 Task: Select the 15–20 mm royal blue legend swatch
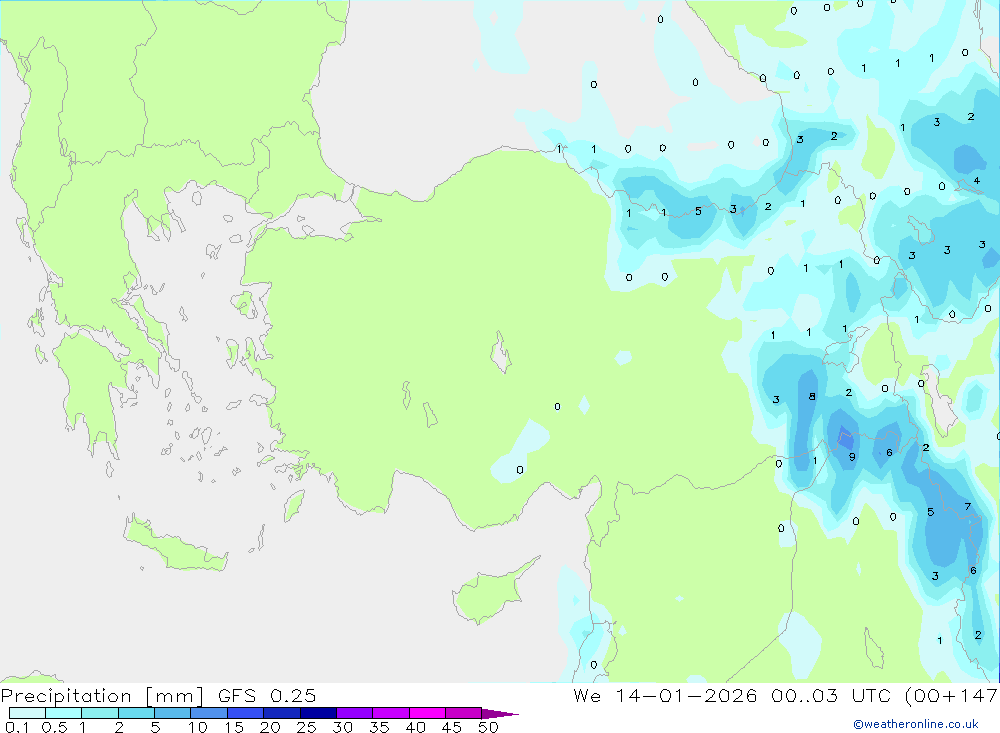tap(245, 713)
